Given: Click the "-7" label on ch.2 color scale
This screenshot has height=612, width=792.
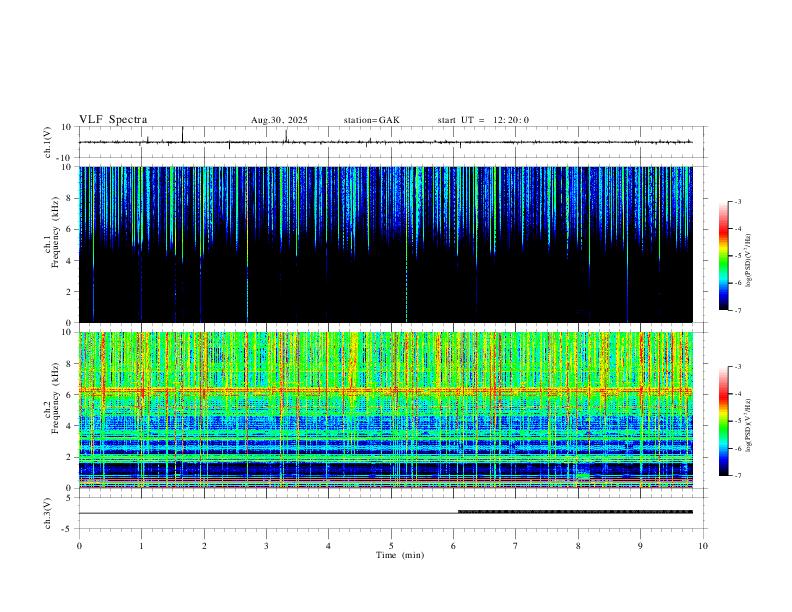Looking at the screenshot, I should pos(737,475).
